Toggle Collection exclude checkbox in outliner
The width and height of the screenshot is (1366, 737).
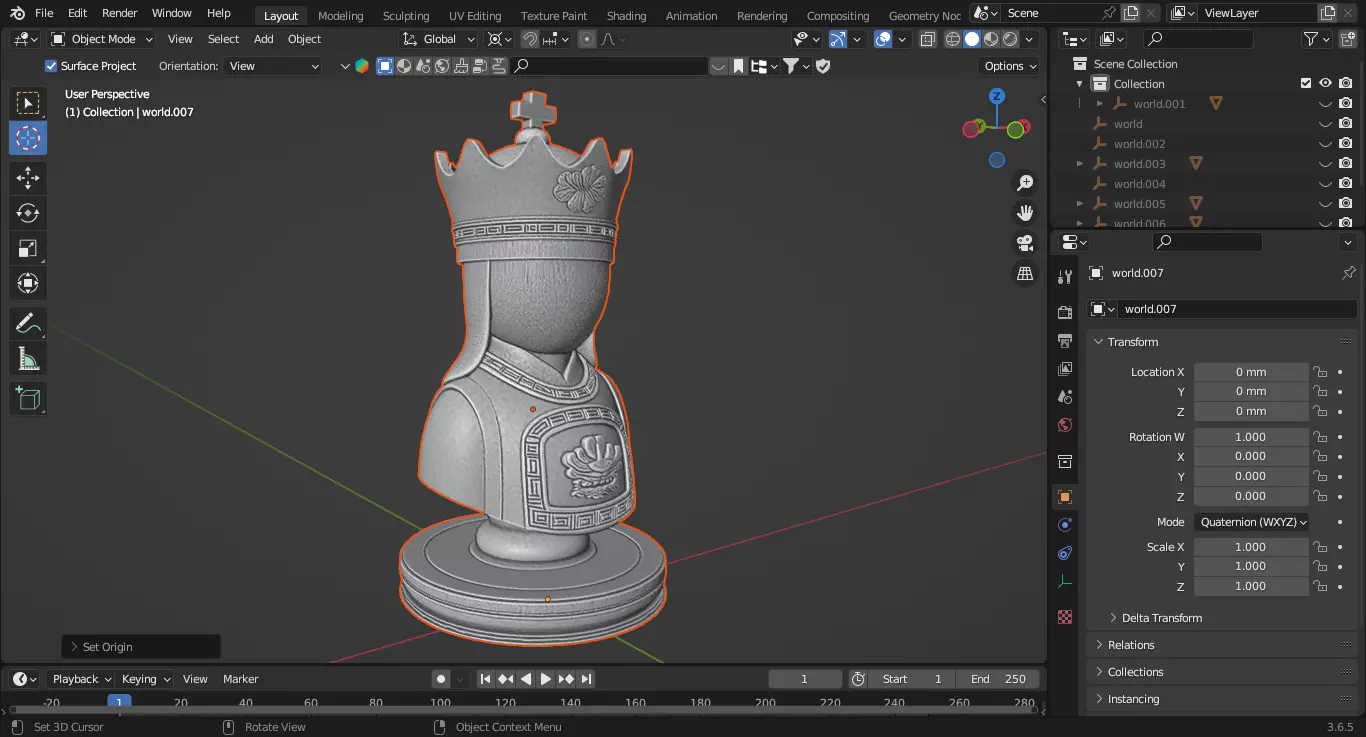[x=1305, y=84]
